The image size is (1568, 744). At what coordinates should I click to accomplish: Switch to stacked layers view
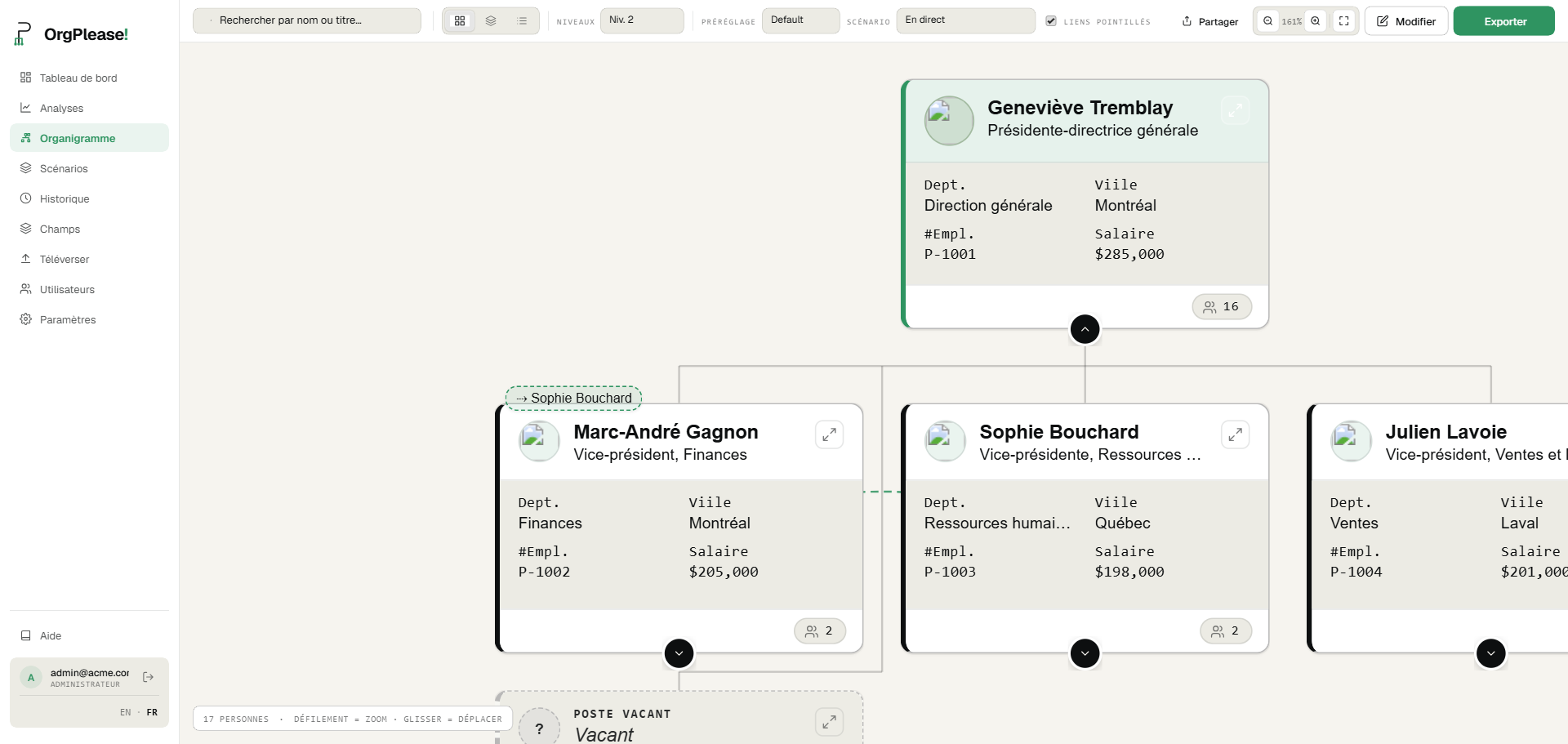[x=491, y=20]
